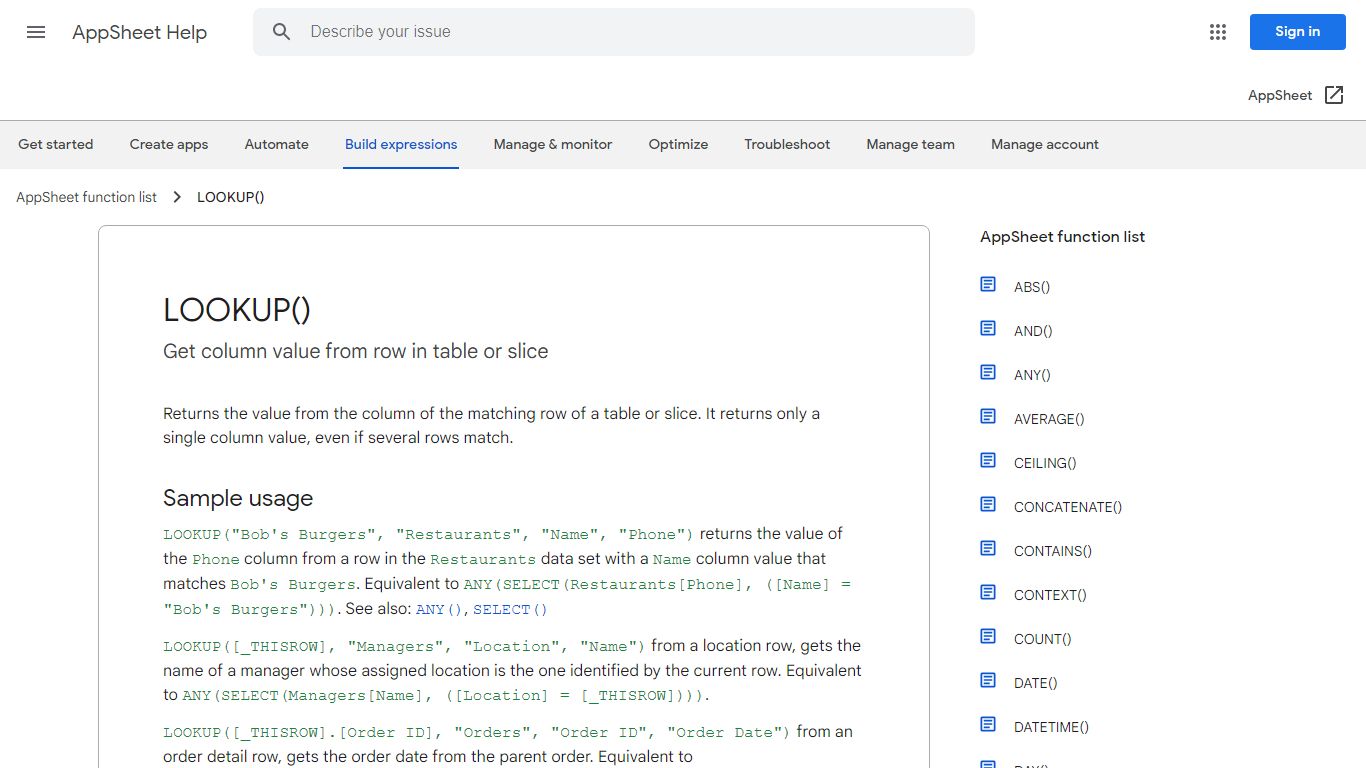Click the document icon beside CONTAINS()
Viewport: 1366px width, 768px height.
pyautogui.click(x=988, y=549)
